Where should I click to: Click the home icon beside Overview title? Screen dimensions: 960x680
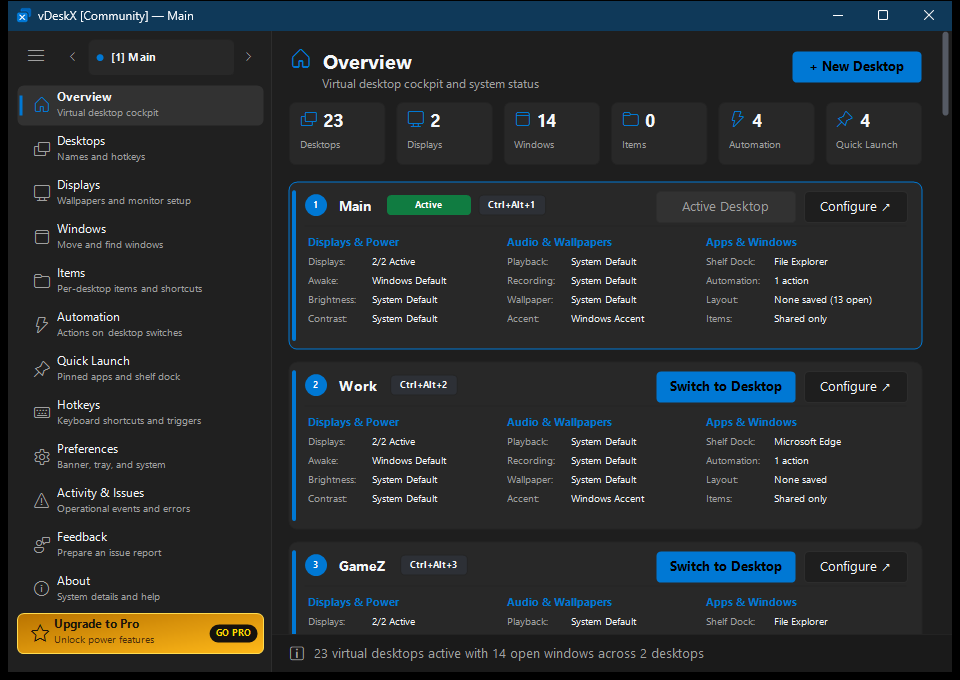(x=301, y=59)
